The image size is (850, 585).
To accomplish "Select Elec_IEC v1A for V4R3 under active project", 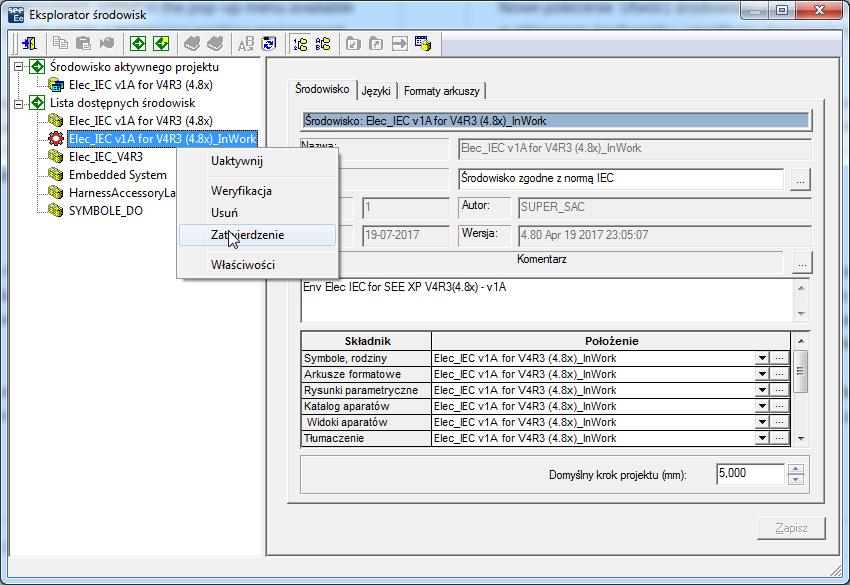I will click(140, 85).
